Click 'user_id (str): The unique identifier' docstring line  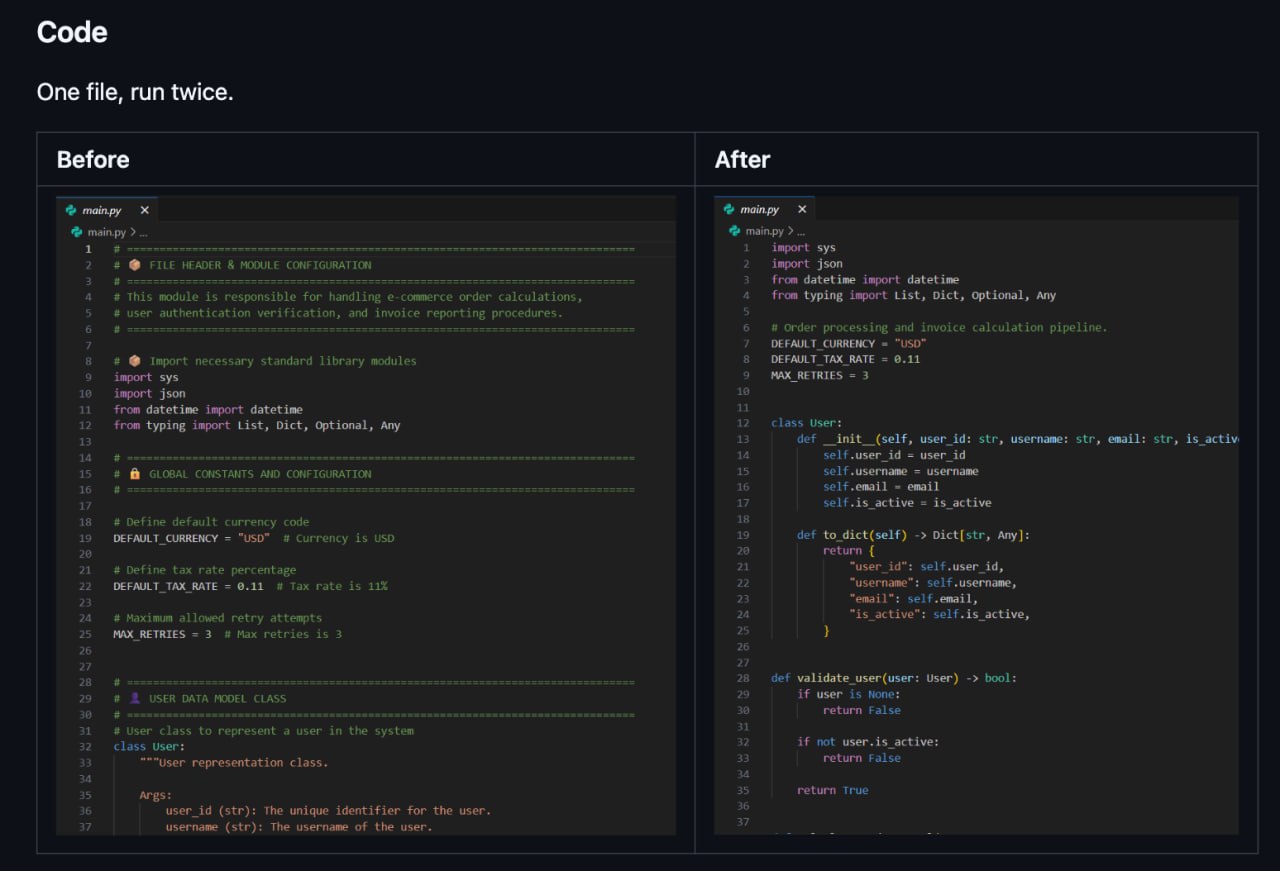click(x=328, y=810)
